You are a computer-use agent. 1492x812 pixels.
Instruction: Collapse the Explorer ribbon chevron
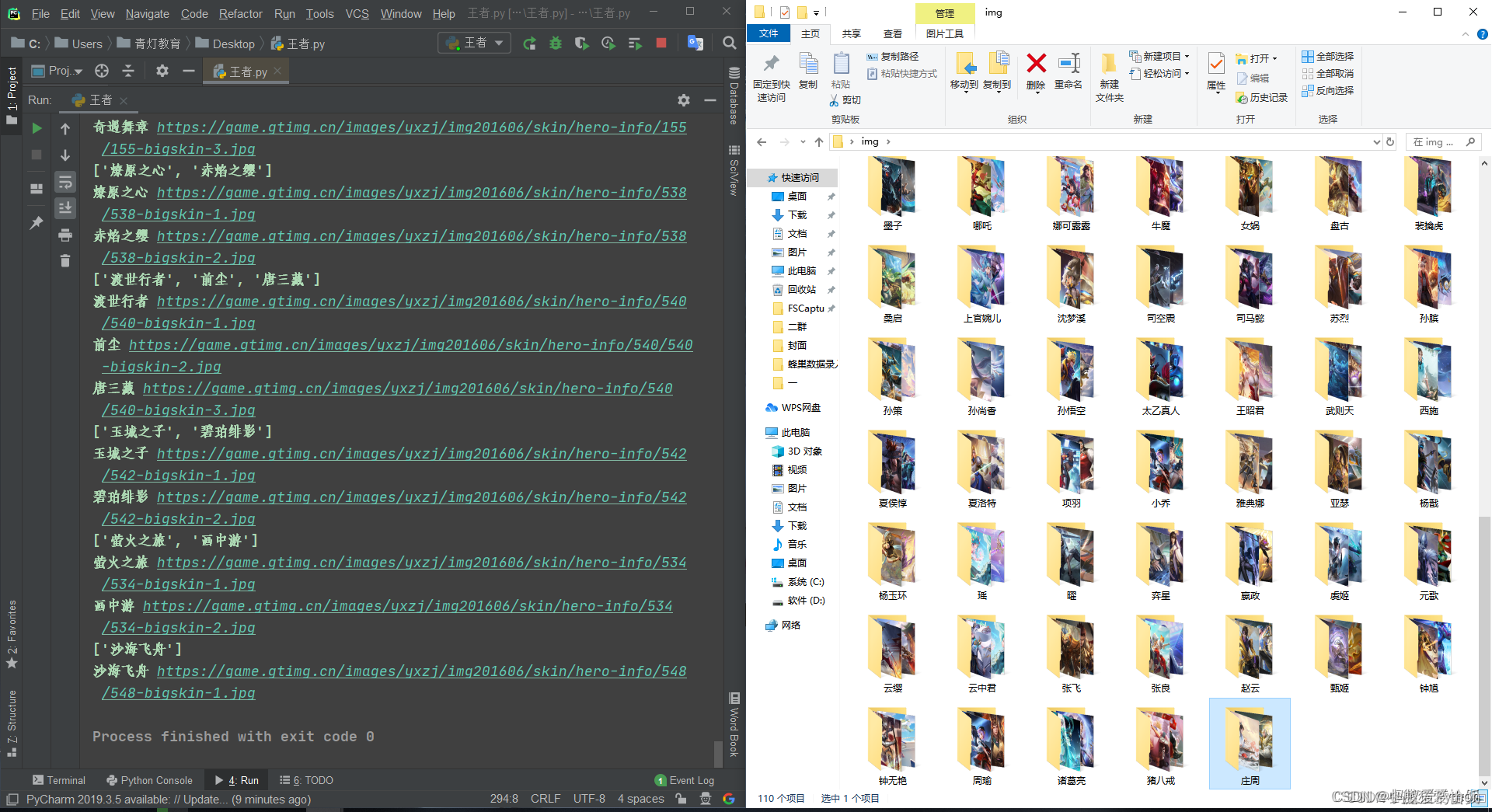[x=1466, y=34]
